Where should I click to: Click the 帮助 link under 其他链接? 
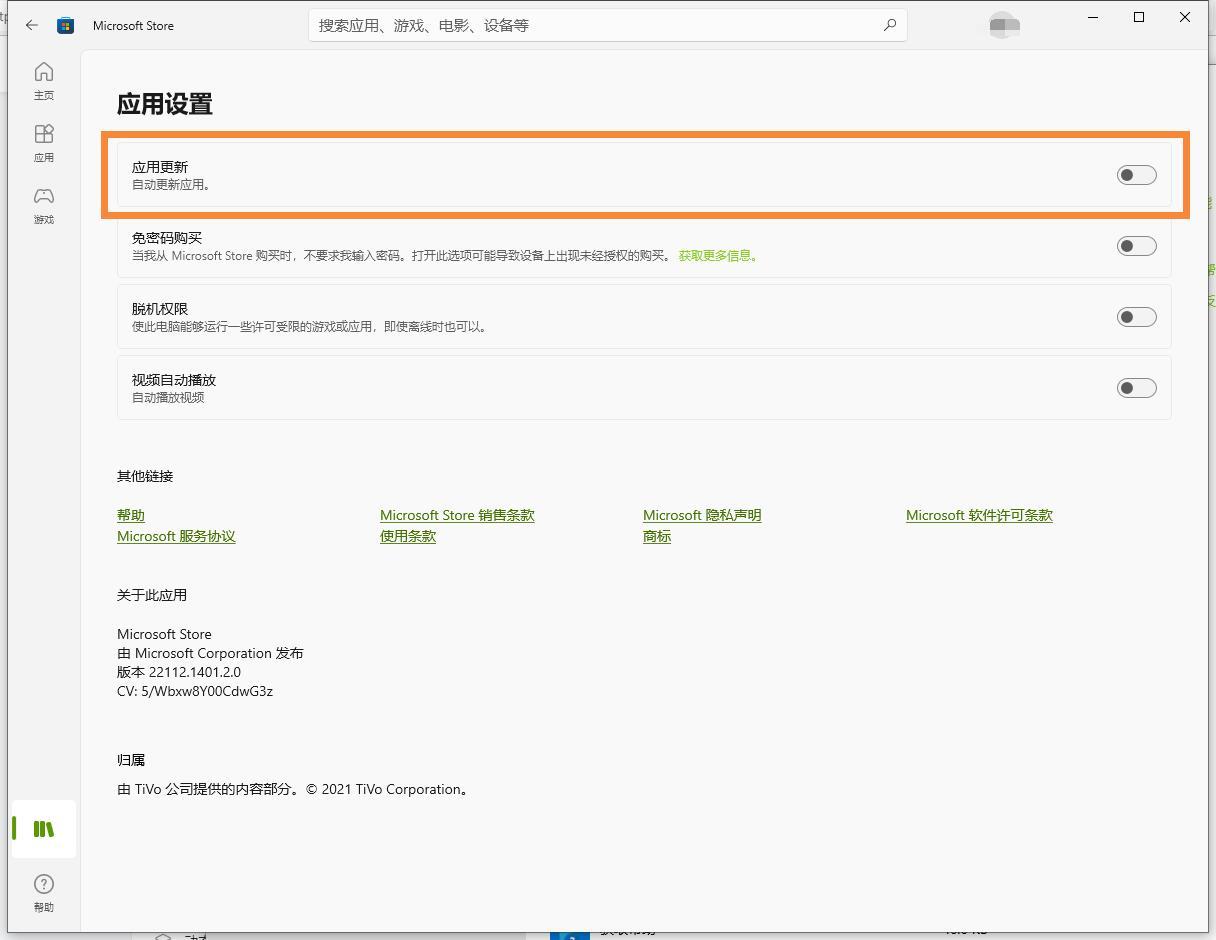point(130,515)
